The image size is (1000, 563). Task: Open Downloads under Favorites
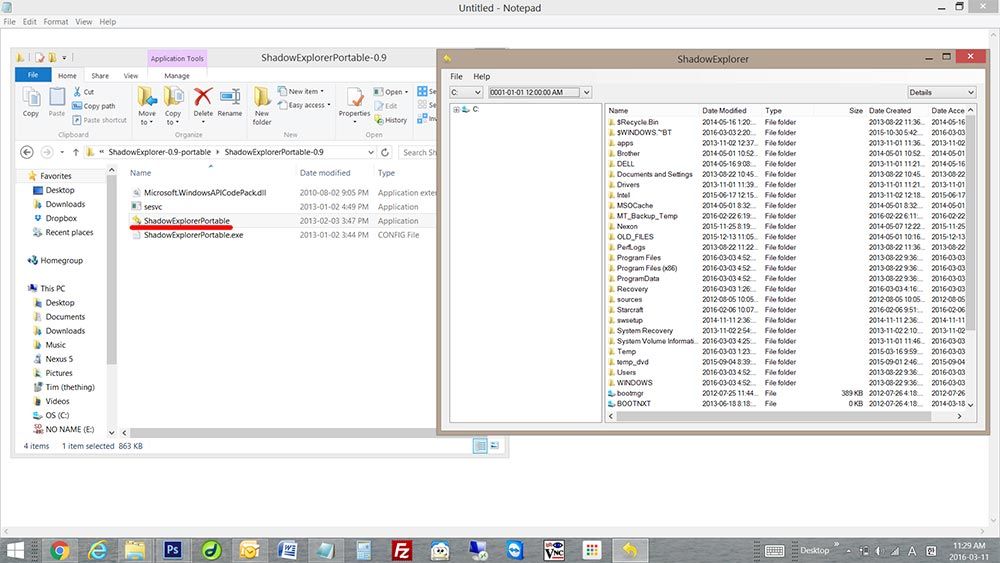(65, 204)
